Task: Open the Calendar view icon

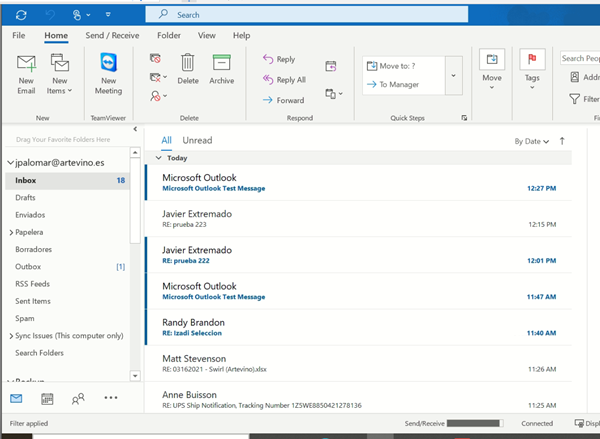Action: coord(47,398)
